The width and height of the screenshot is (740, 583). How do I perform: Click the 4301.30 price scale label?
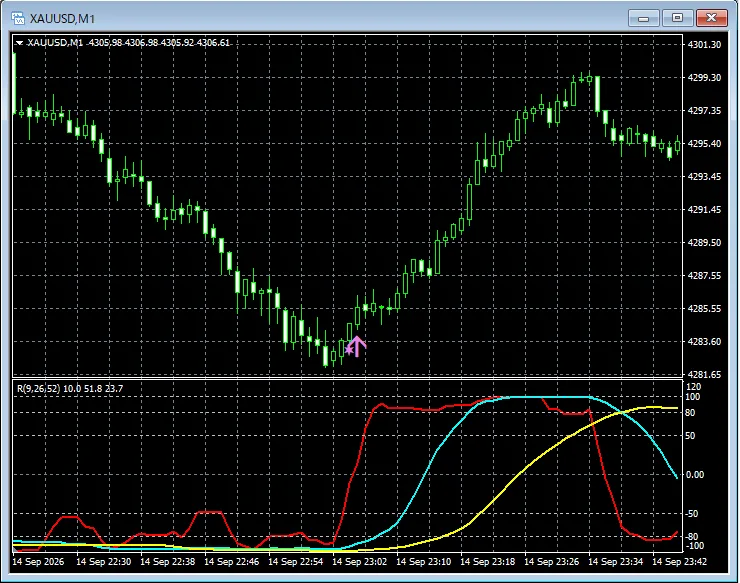(704, 45)
